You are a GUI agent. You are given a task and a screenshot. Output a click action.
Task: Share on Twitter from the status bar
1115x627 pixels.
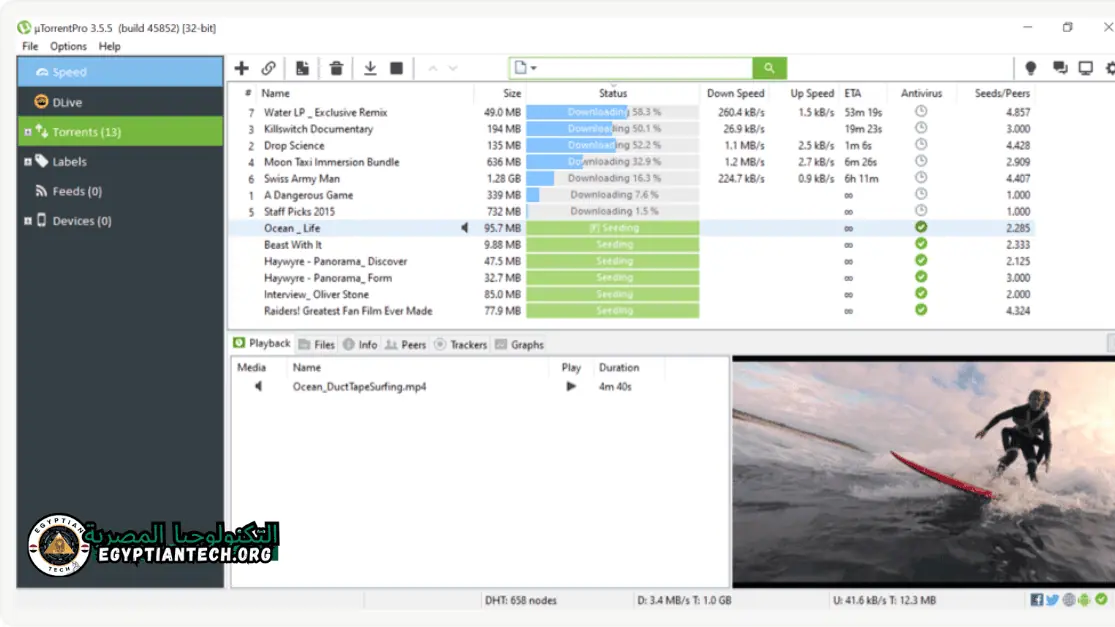[x=1052, y=600]
